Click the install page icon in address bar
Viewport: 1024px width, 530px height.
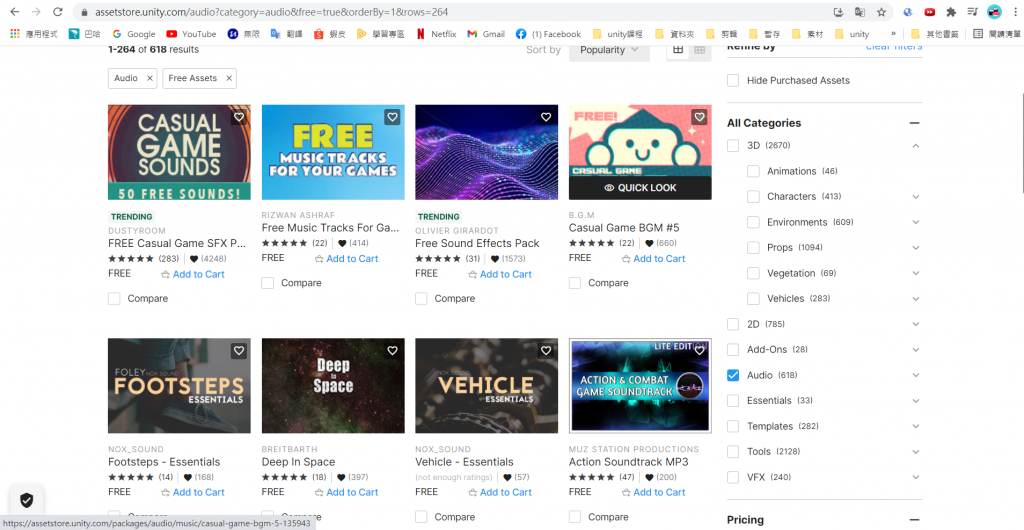point(839,12)
